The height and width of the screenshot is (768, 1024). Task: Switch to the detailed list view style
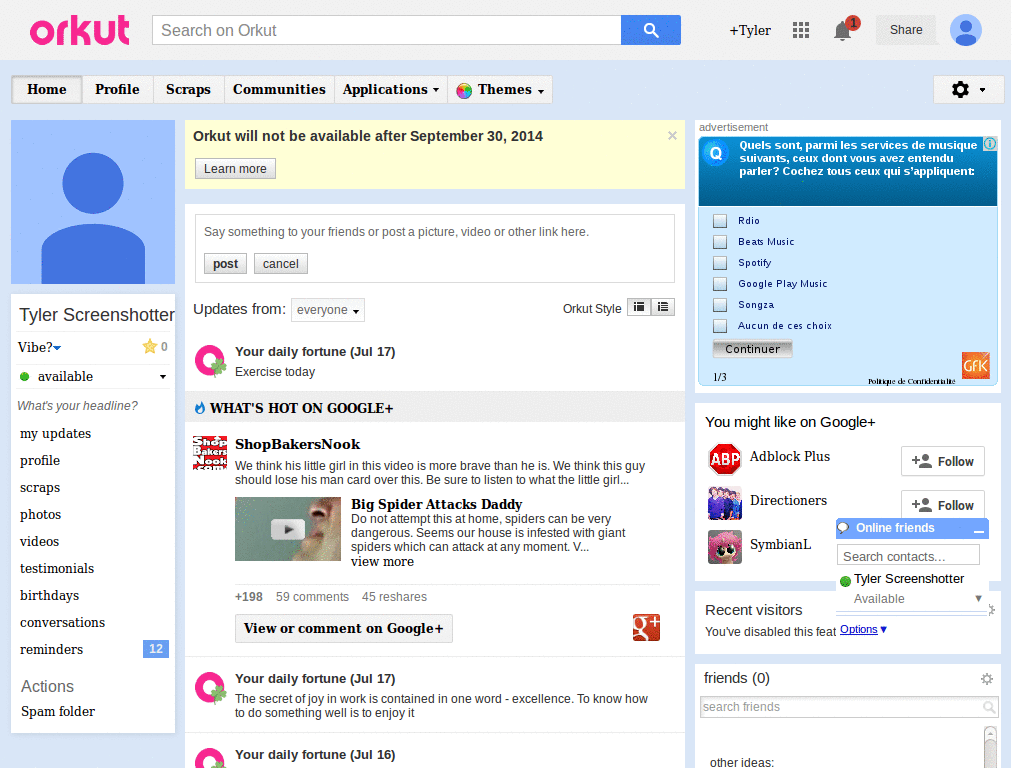tap(663, 307)
